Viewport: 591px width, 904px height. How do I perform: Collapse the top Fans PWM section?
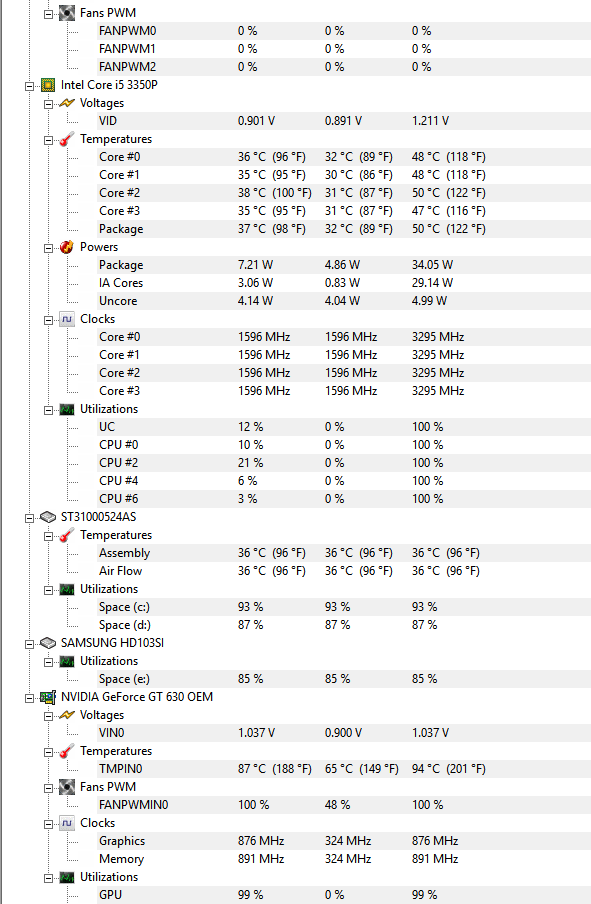(48, 14)
